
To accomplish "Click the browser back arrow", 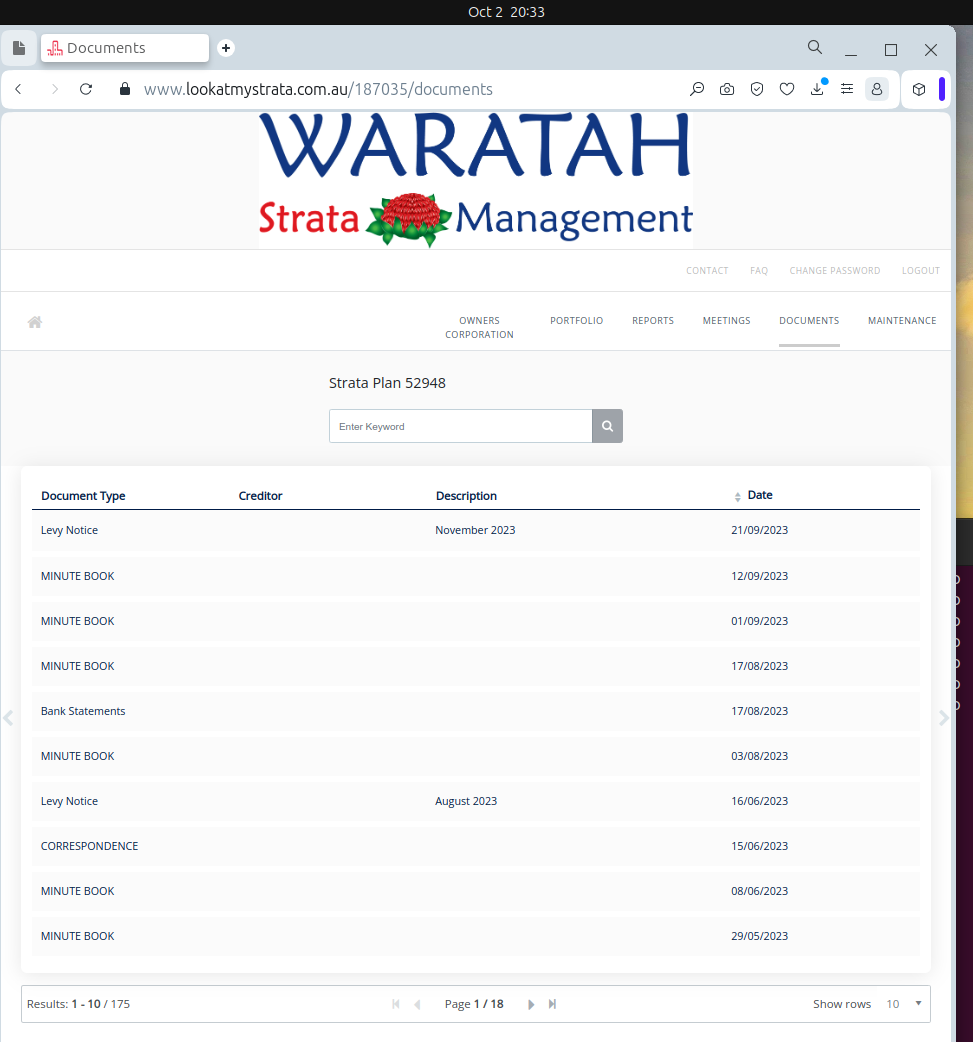I will point(19,89).
